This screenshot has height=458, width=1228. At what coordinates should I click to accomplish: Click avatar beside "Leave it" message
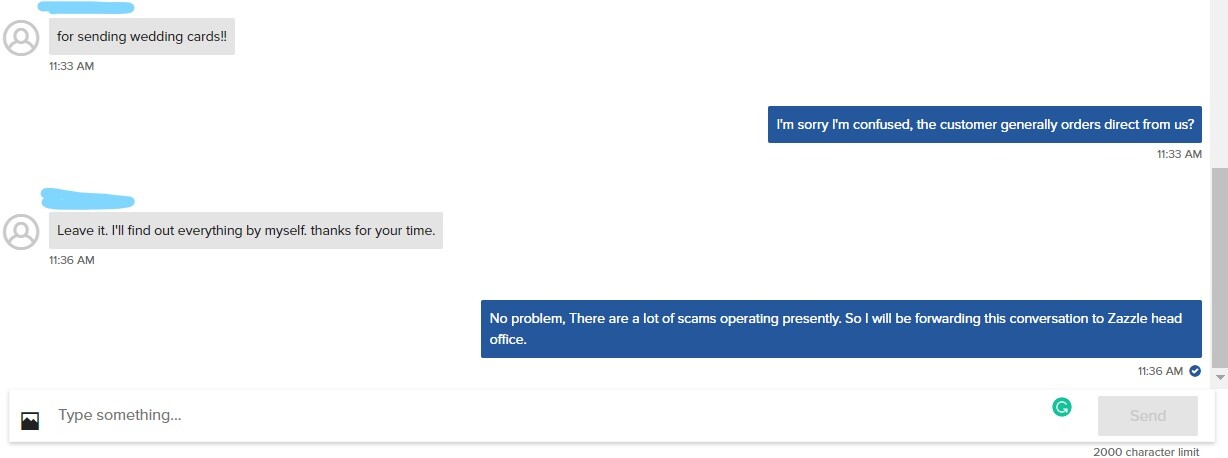click(21, 232)
